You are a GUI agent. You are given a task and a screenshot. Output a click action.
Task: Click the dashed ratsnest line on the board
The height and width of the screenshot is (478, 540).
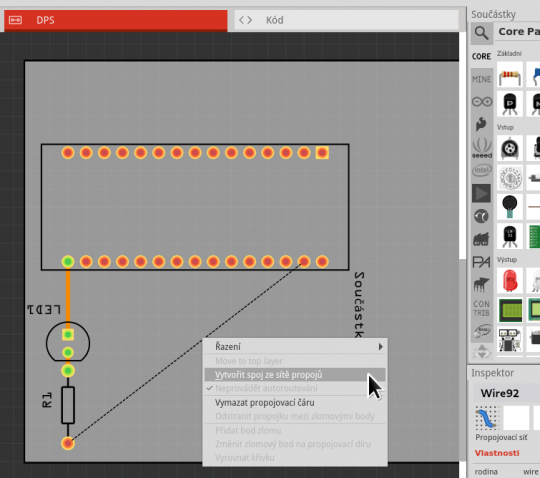tap(186, 354)
